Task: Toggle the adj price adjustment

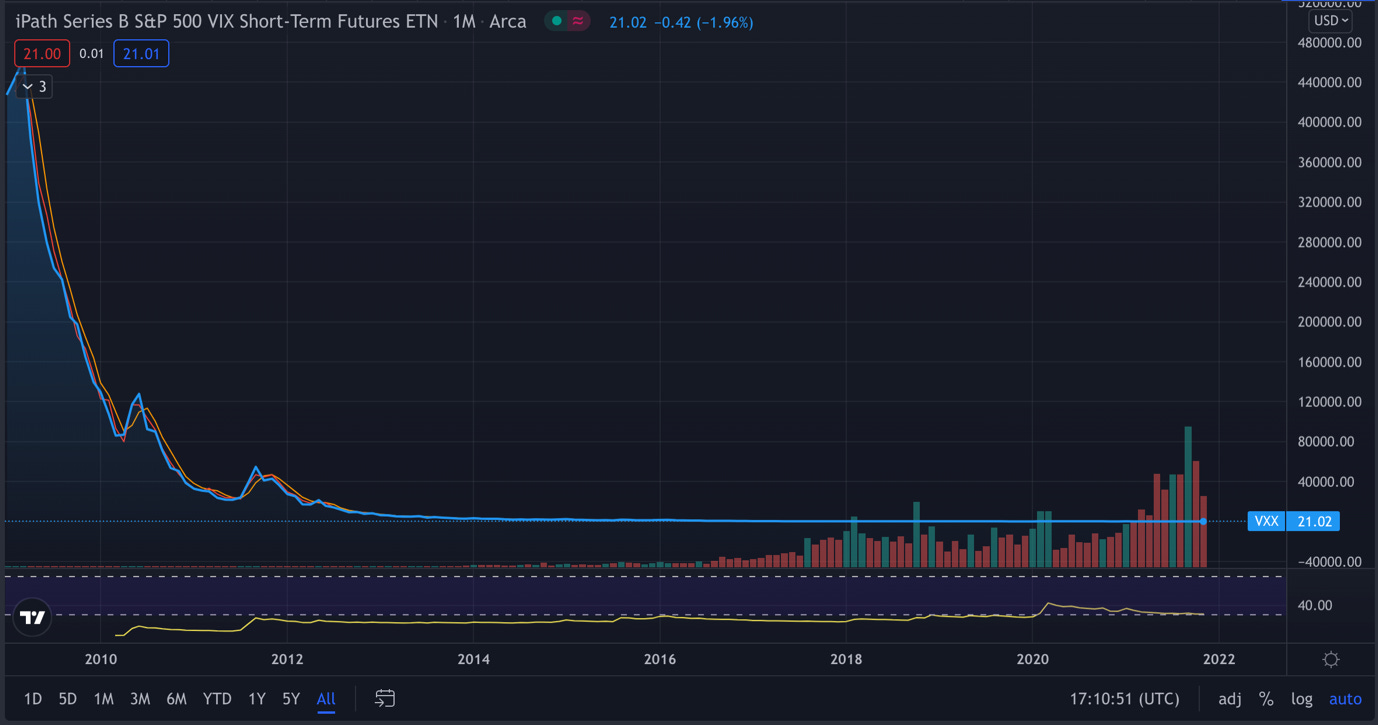Action: (x=1230, y=699)
